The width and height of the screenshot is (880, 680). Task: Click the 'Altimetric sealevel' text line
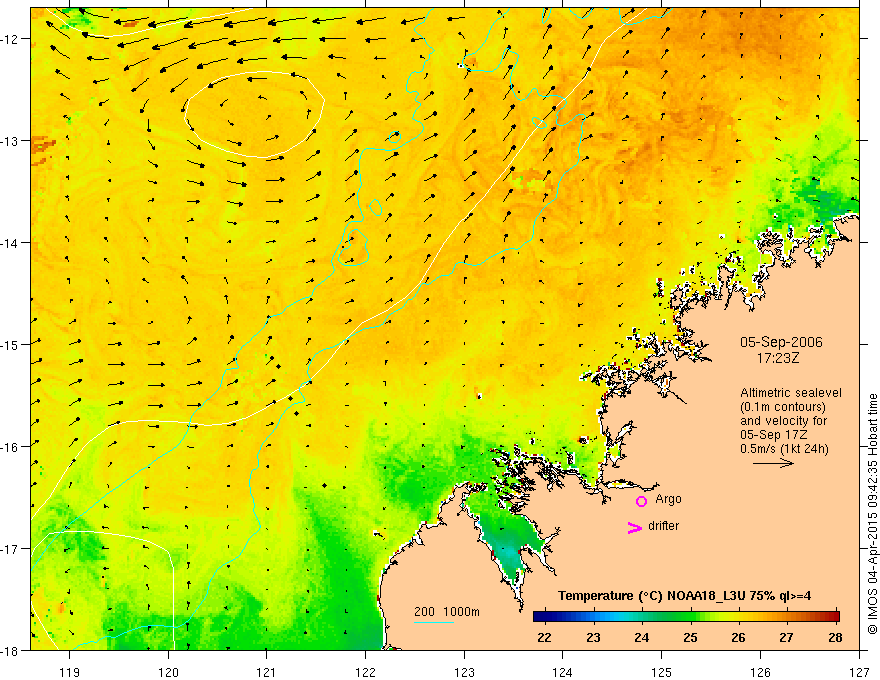(x=791, y=393)
